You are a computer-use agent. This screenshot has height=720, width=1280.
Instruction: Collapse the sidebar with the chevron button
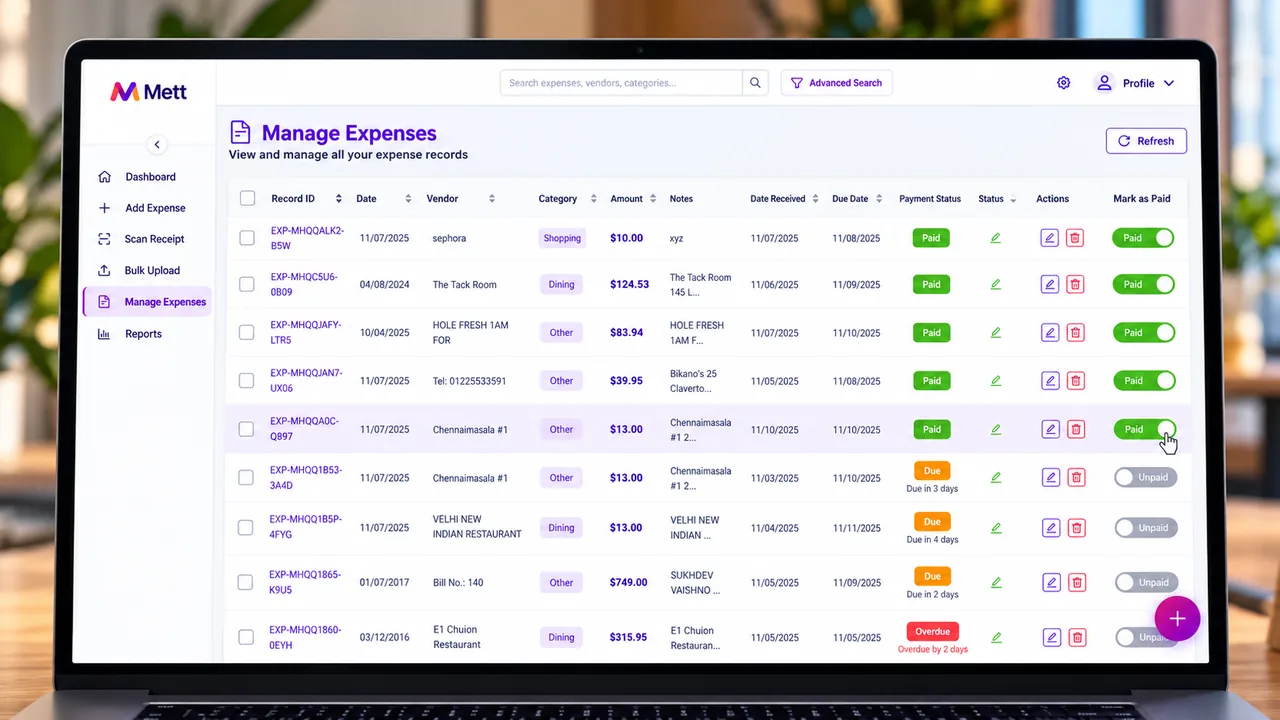click(x=157, y=145)
